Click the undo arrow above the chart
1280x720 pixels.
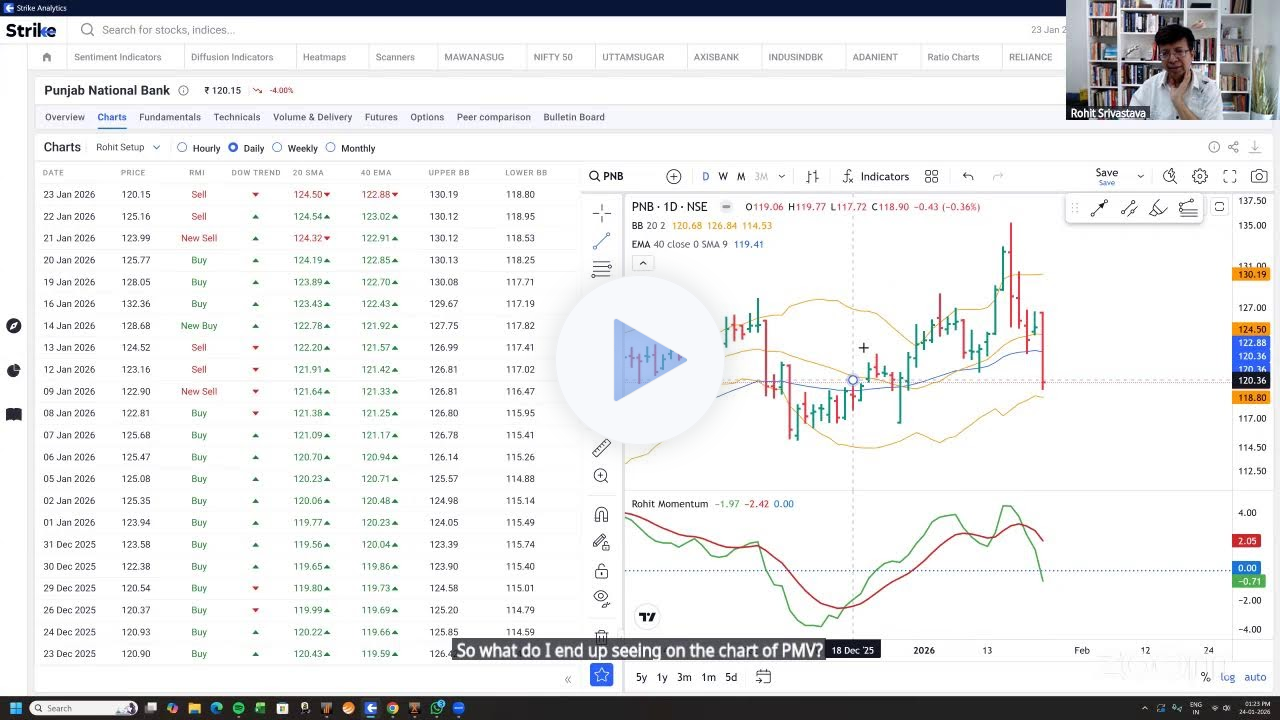967,176
